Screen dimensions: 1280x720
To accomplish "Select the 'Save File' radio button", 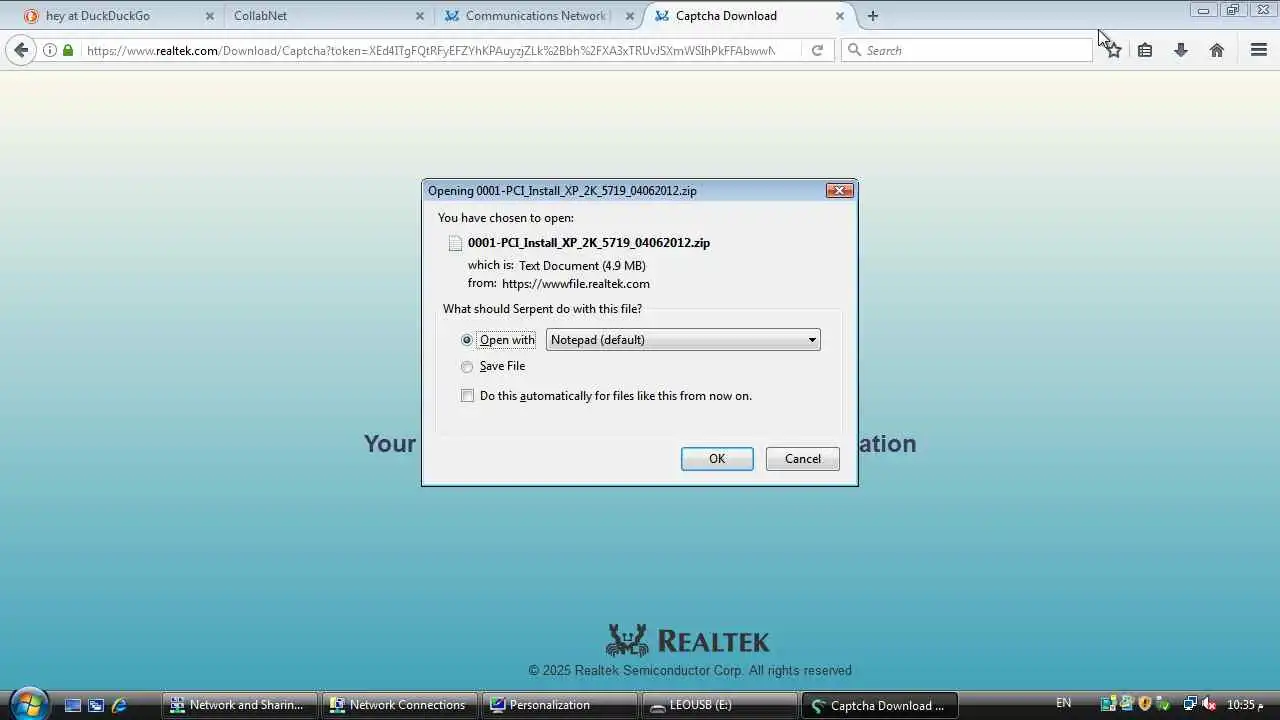I will (x=467, y=367).
